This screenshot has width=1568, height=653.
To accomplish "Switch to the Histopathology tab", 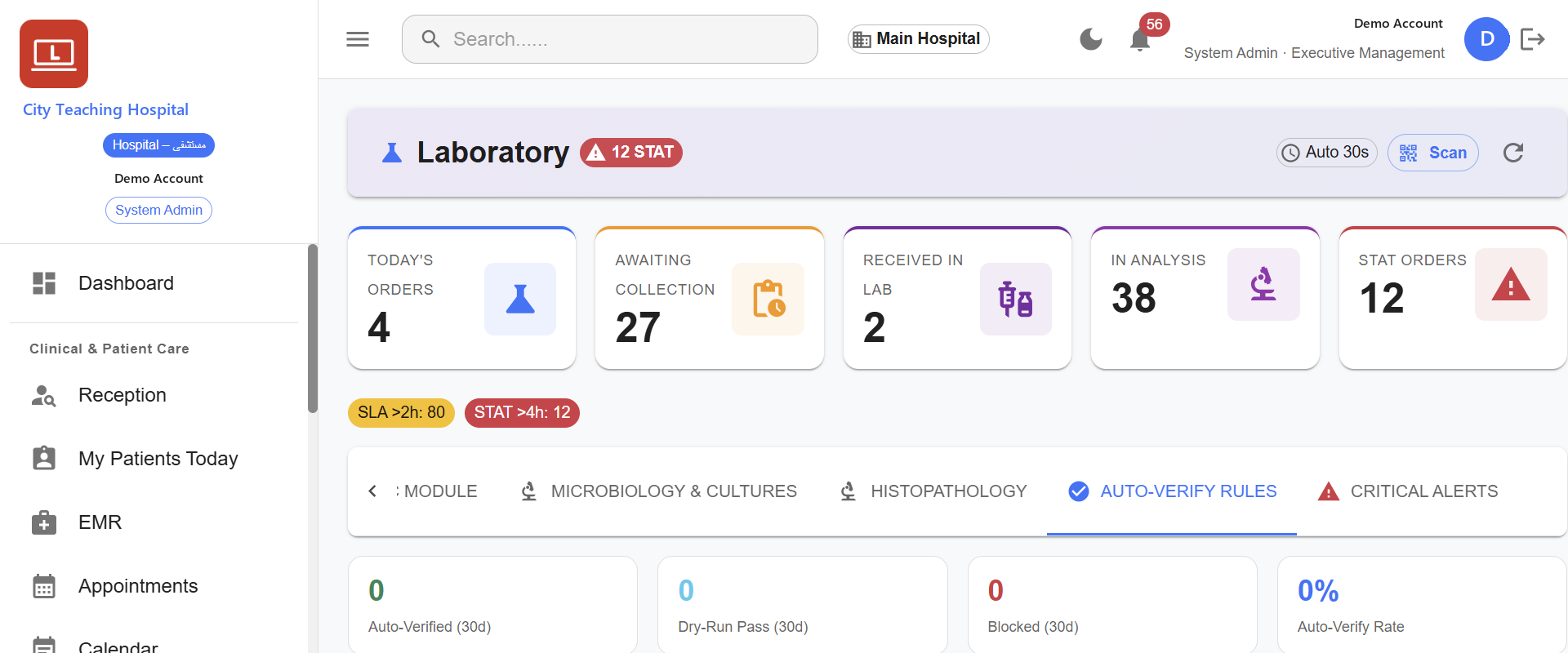I will 933,491.
